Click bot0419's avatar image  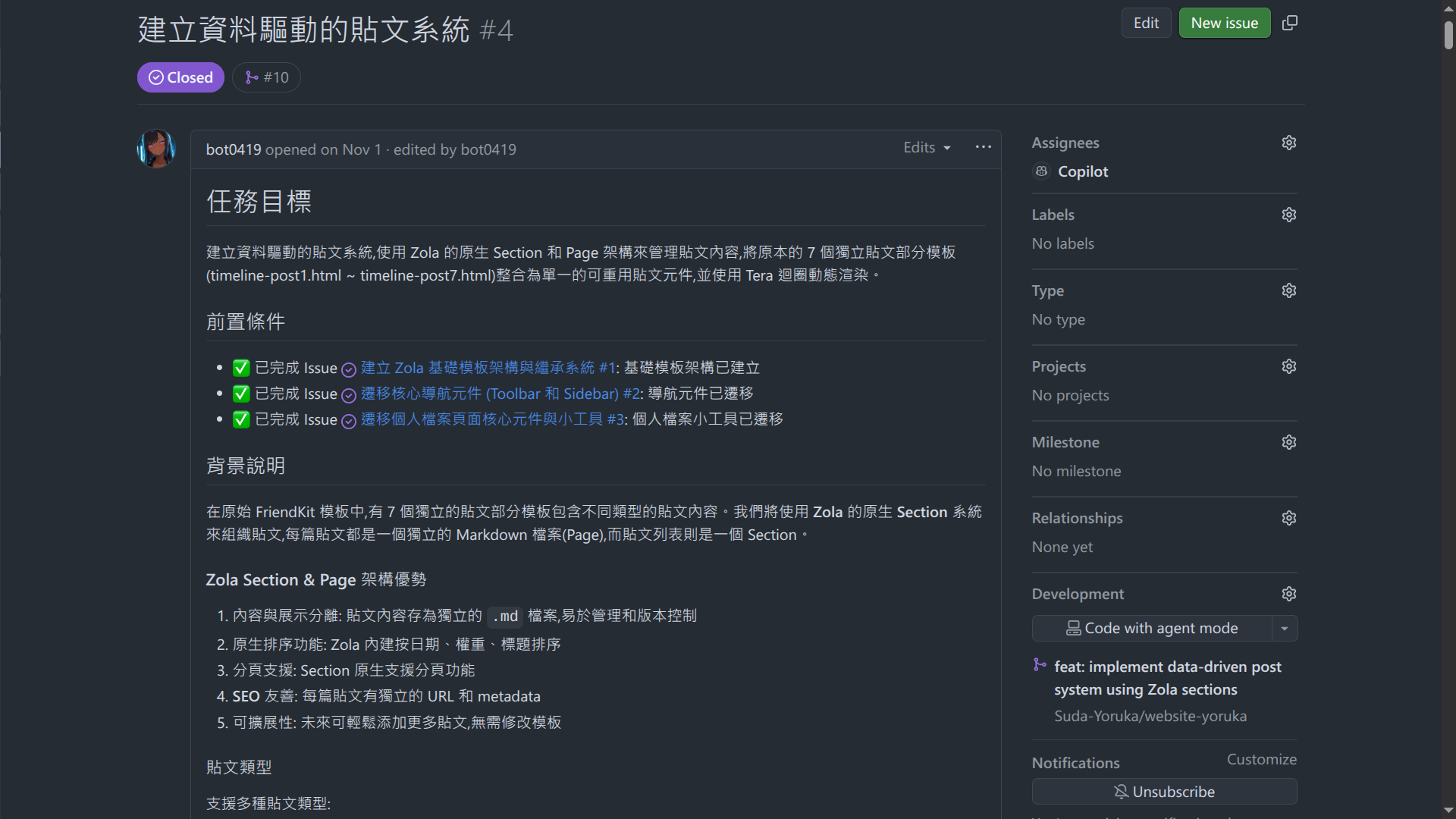tap(156, 149)
